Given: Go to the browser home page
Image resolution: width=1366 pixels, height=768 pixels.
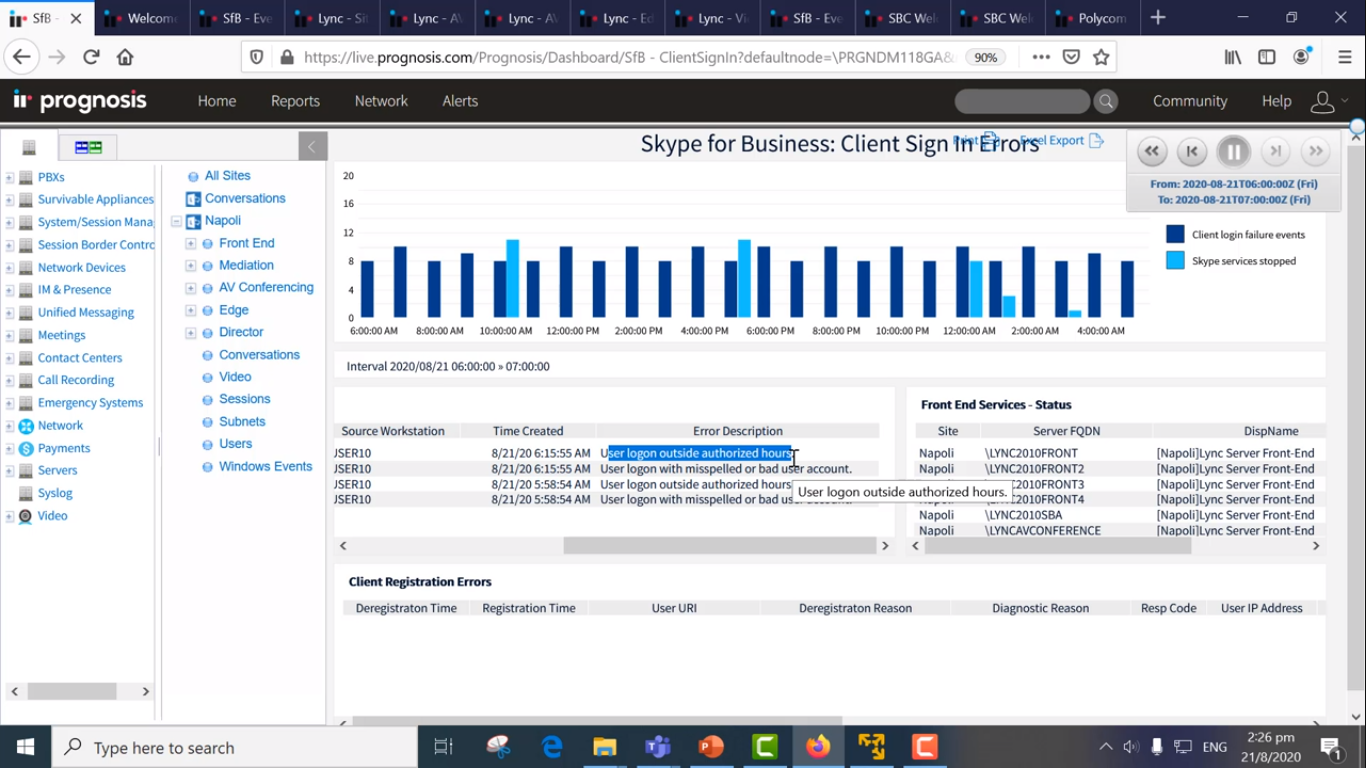Looking at the screenshot, I should [x=125, y=57].
